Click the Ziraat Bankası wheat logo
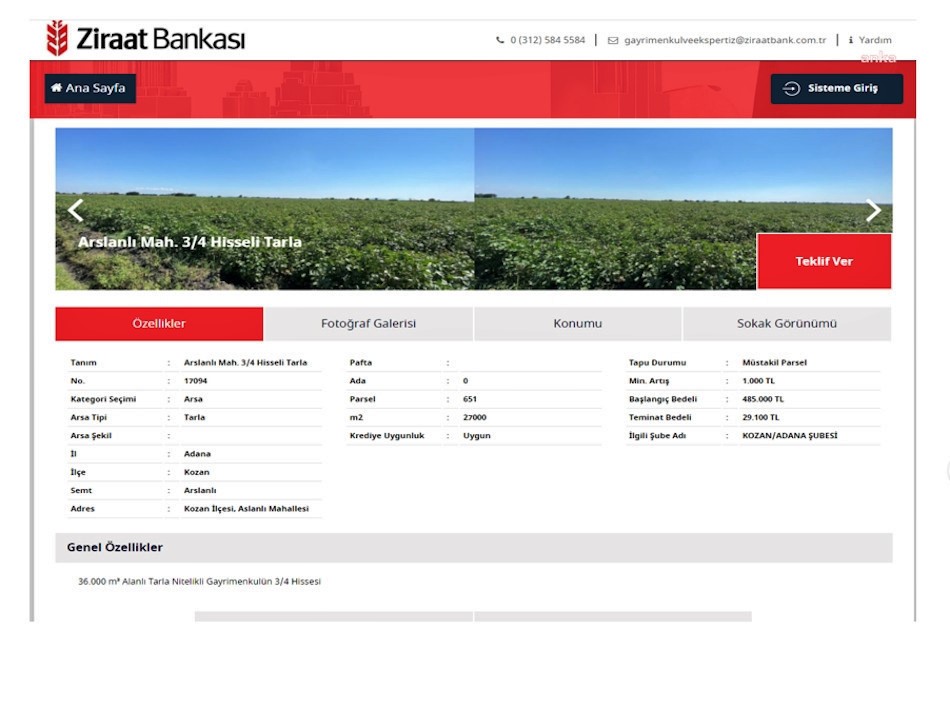Image resolution: width=950 pixels, height=708 pixels. 58,39
